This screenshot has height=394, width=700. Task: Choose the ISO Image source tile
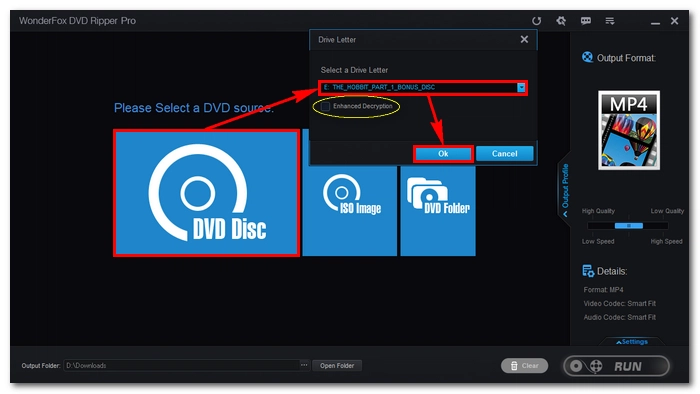click(350, 211)
